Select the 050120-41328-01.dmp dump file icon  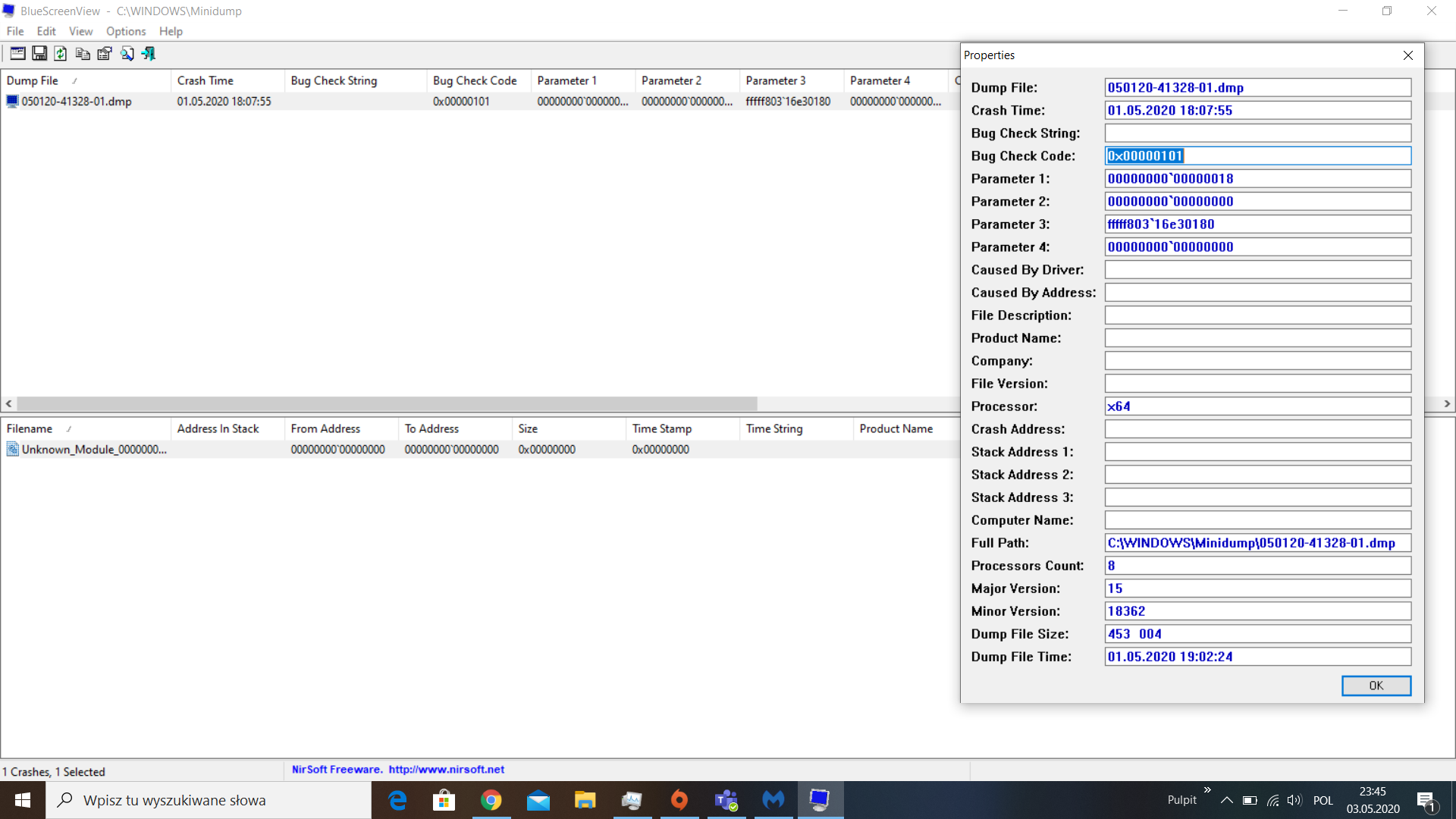click(x=12, y=102)
